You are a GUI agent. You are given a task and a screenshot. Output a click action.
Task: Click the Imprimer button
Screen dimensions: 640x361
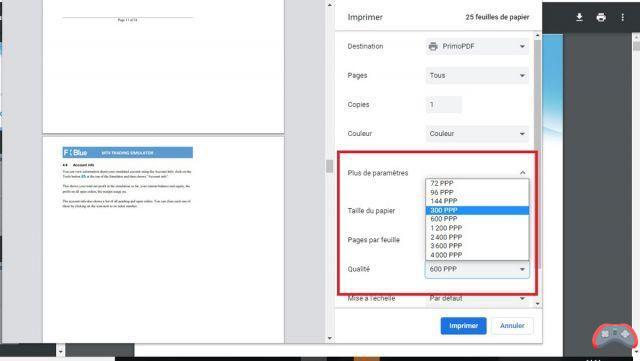pos(463,326)
